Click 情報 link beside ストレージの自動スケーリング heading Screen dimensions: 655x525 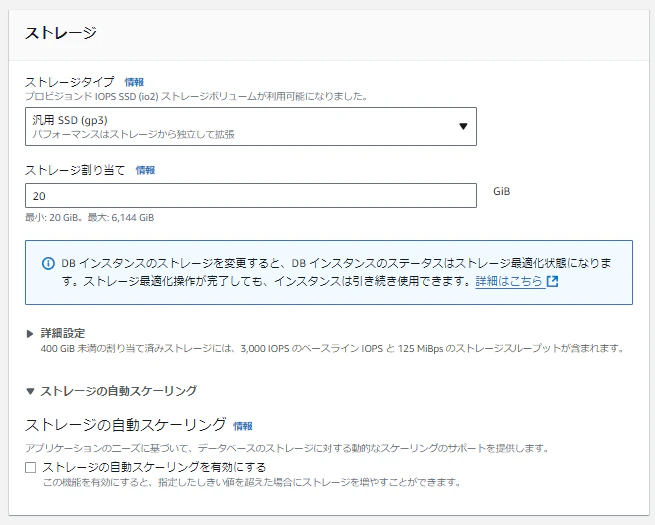coord(243,426)
